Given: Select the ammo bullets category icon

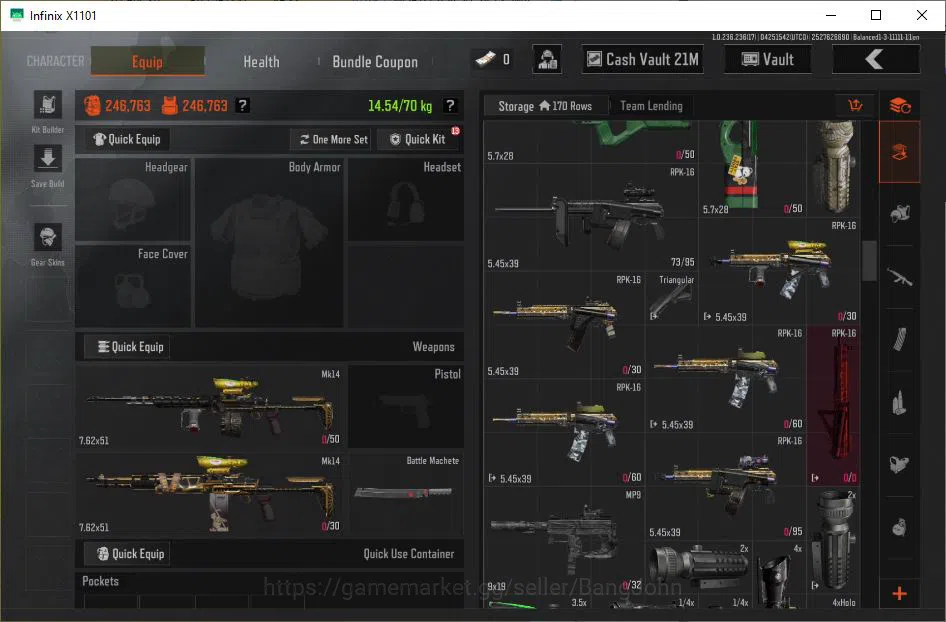Looking at the screenshot, I should tap(900, 402).
